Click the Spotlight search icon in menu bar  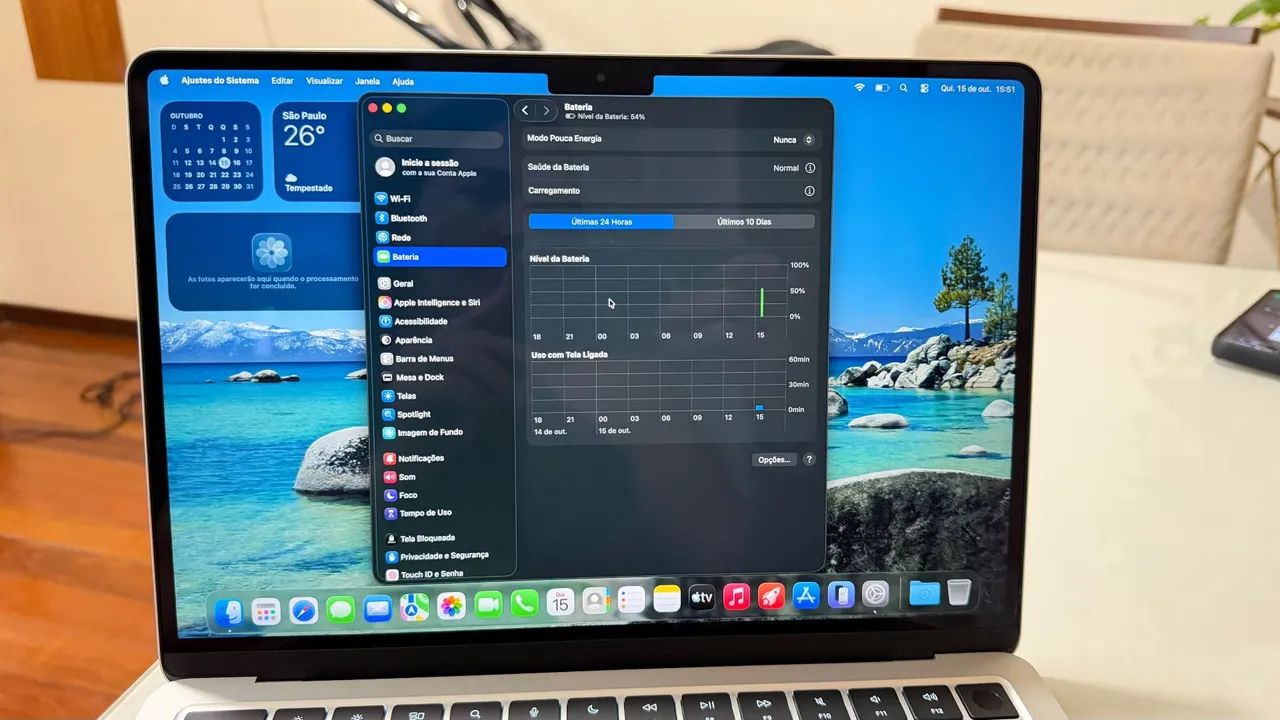[x=903, y=88]
